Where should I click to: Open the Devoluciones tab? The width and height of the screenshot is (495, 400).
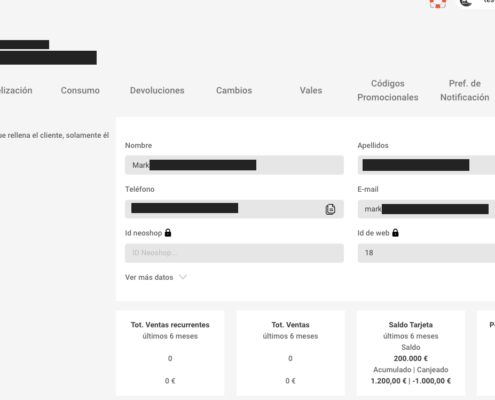coord(157,90)
